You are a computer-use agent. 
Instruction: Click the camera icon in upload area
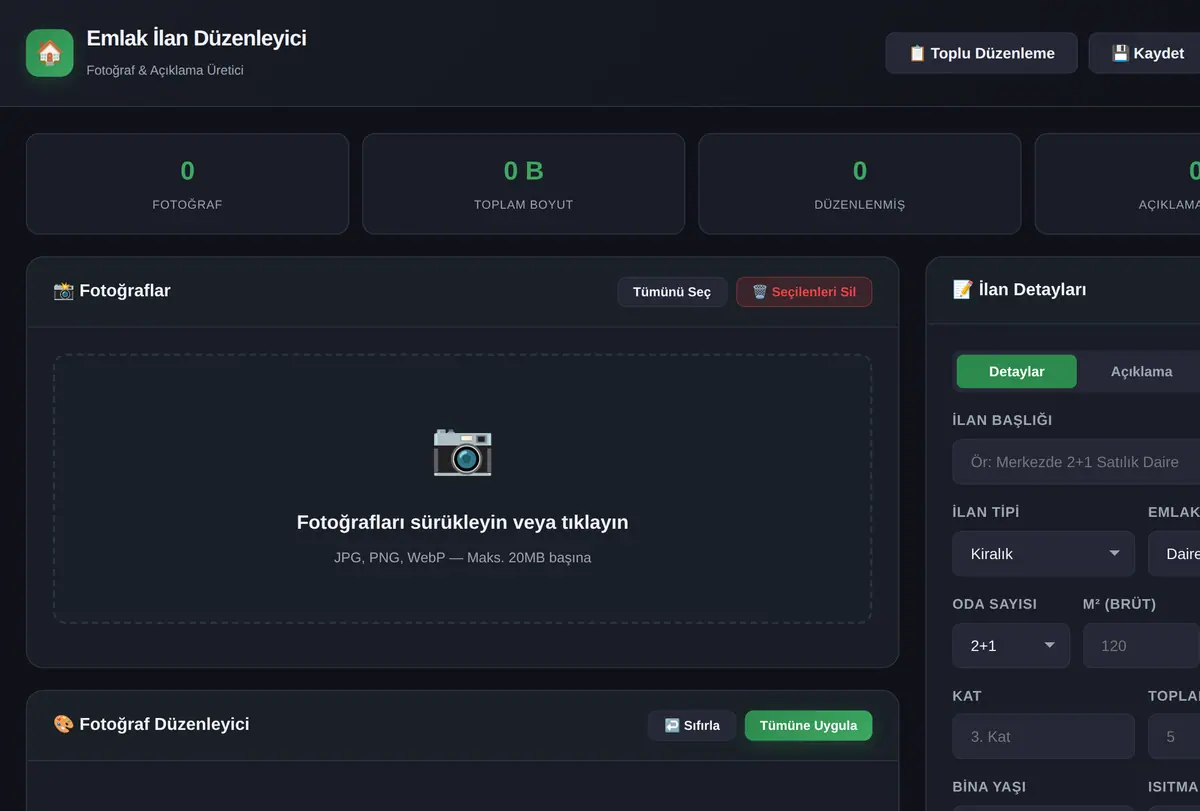(x=462, y=451)
